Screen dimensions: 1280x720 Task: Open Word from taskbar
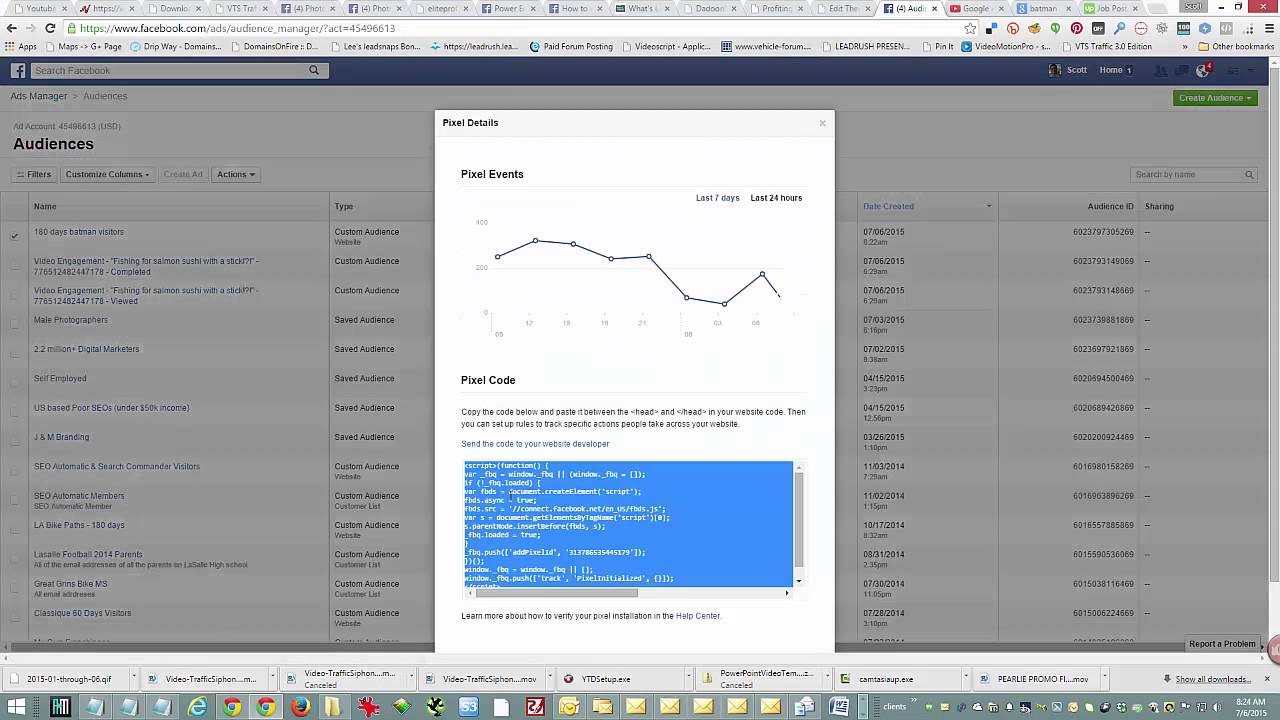pyautogui.click(x=839, y=707)
